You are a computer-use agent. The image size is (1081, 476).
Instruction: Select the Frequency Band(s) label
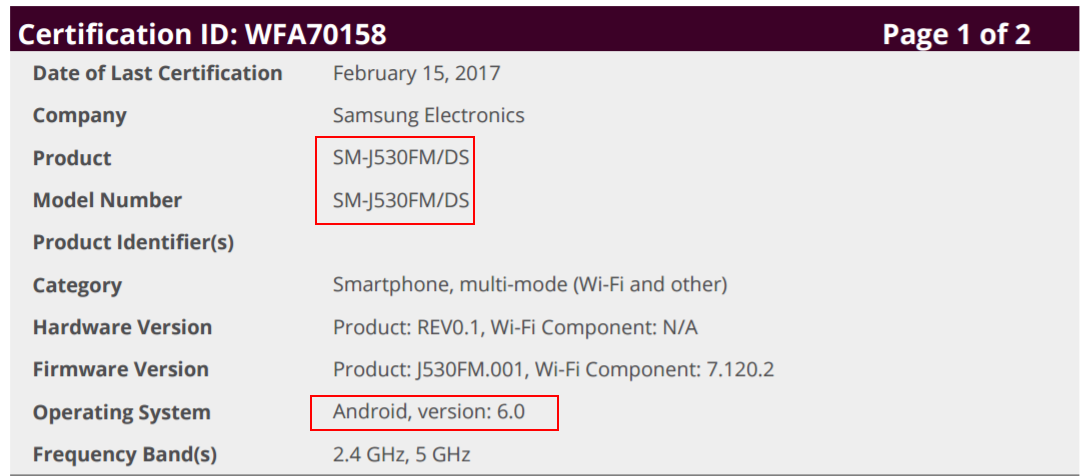pos(124,455)
